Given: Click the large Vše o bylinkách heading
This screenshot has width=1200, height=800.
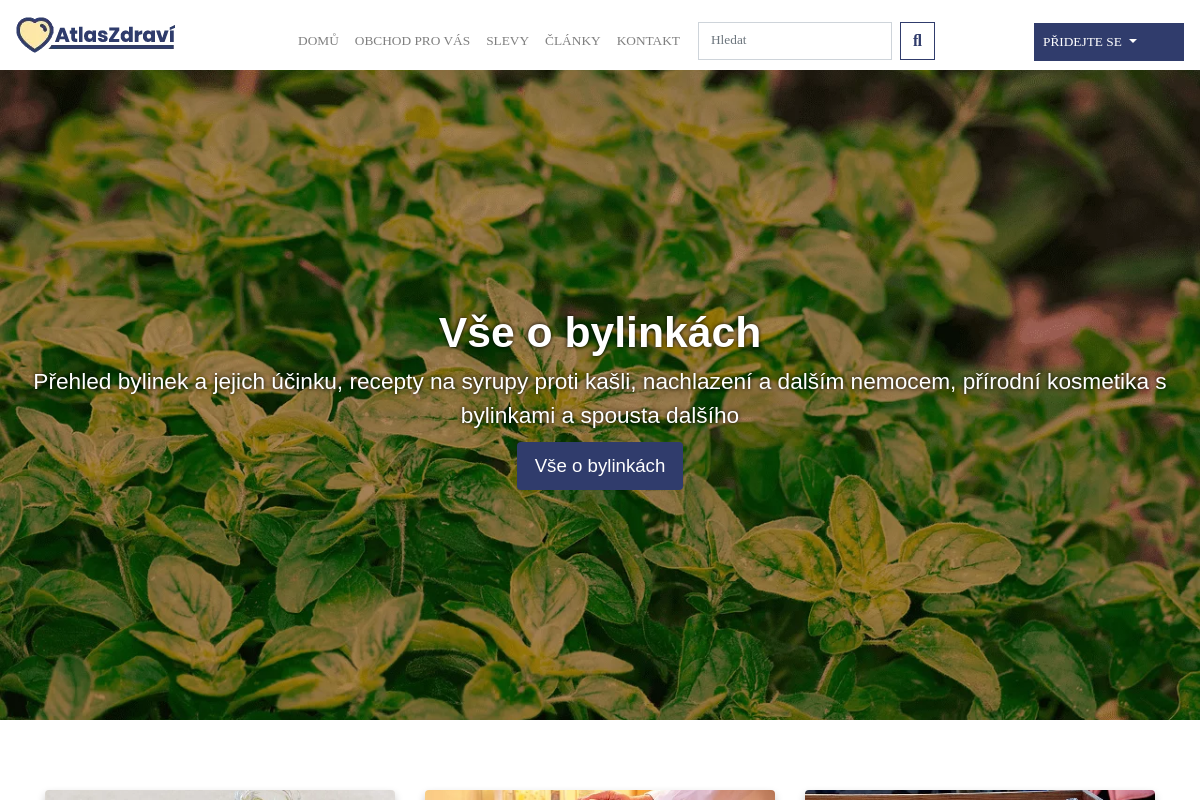Looking at the screenshot, I should tap(600, 332).
